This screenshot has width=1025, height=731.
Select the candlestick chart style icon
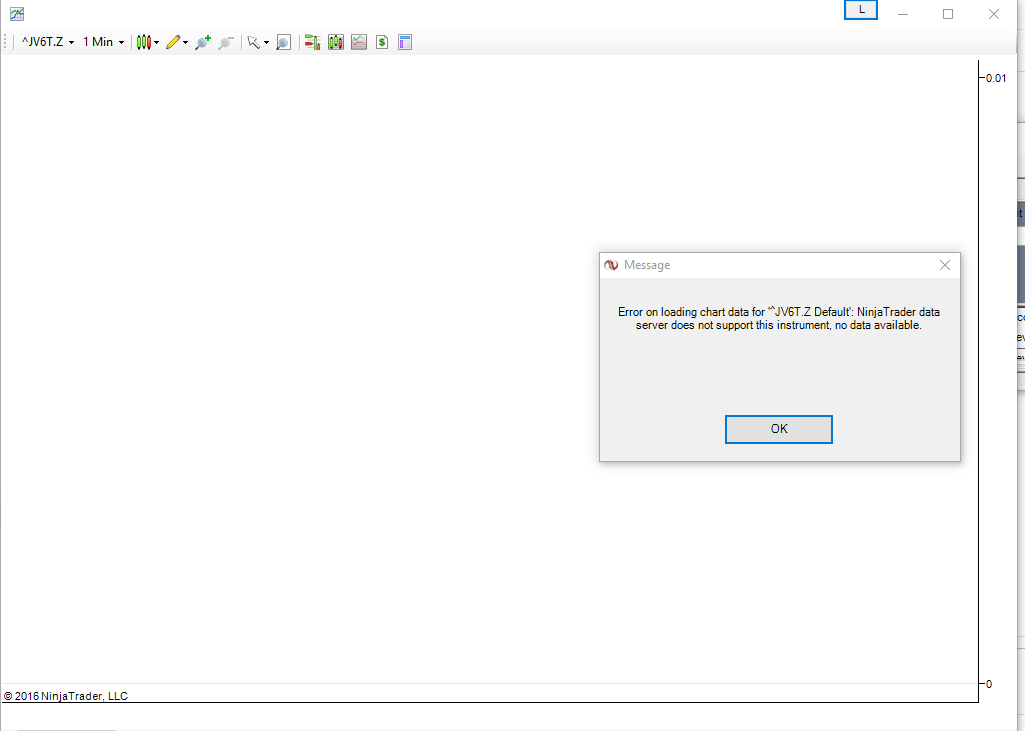143,42
